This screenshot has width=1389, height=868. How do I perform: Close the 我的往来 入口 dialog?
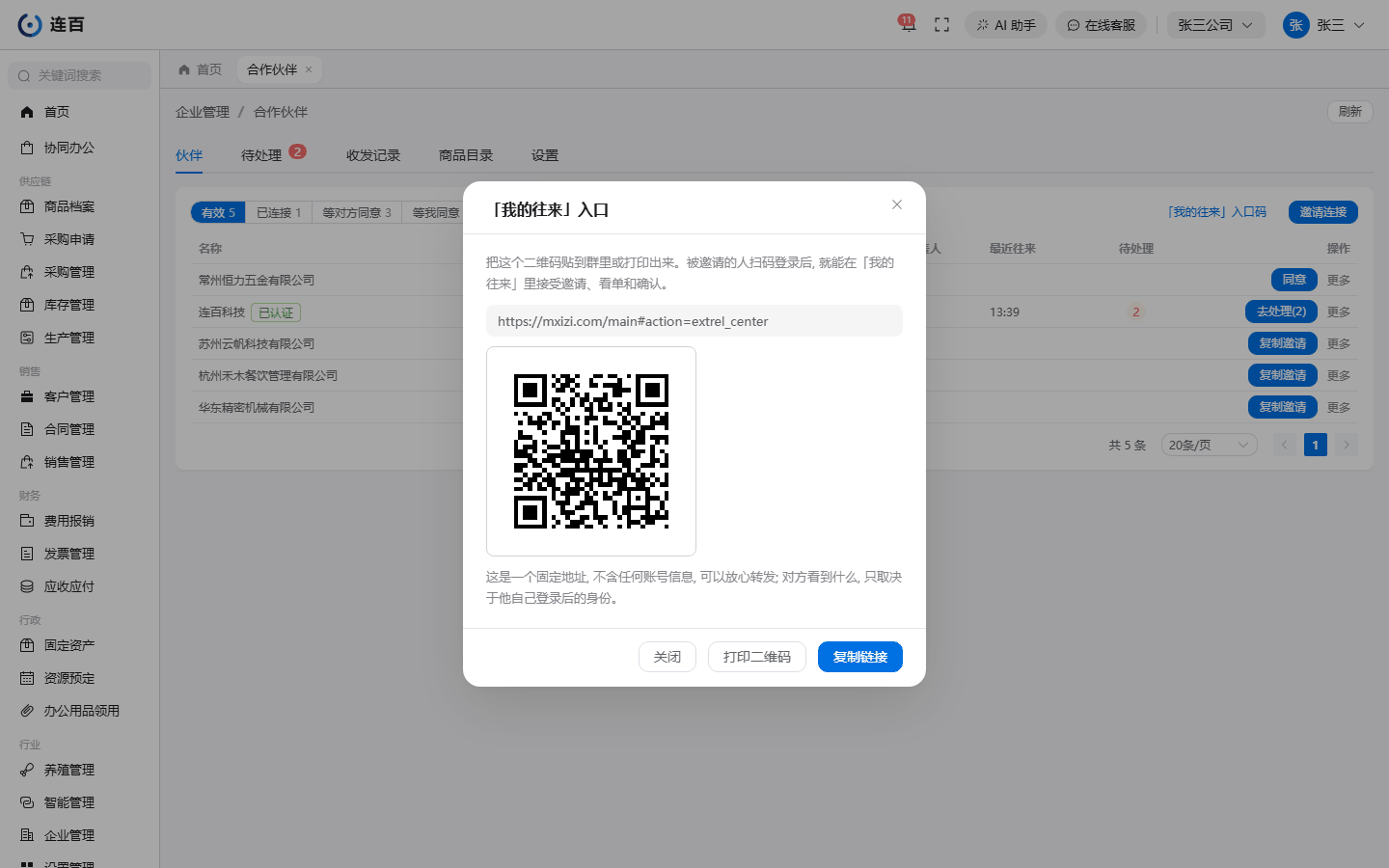tap(897, 204)
